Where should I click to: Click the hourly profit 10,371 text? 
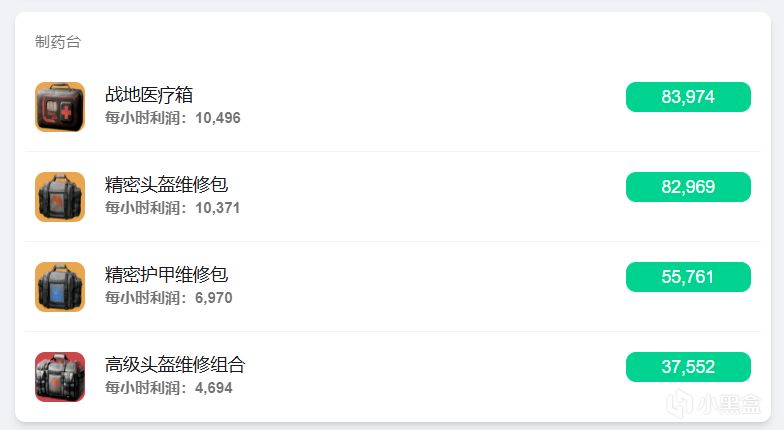pos(218,208)
